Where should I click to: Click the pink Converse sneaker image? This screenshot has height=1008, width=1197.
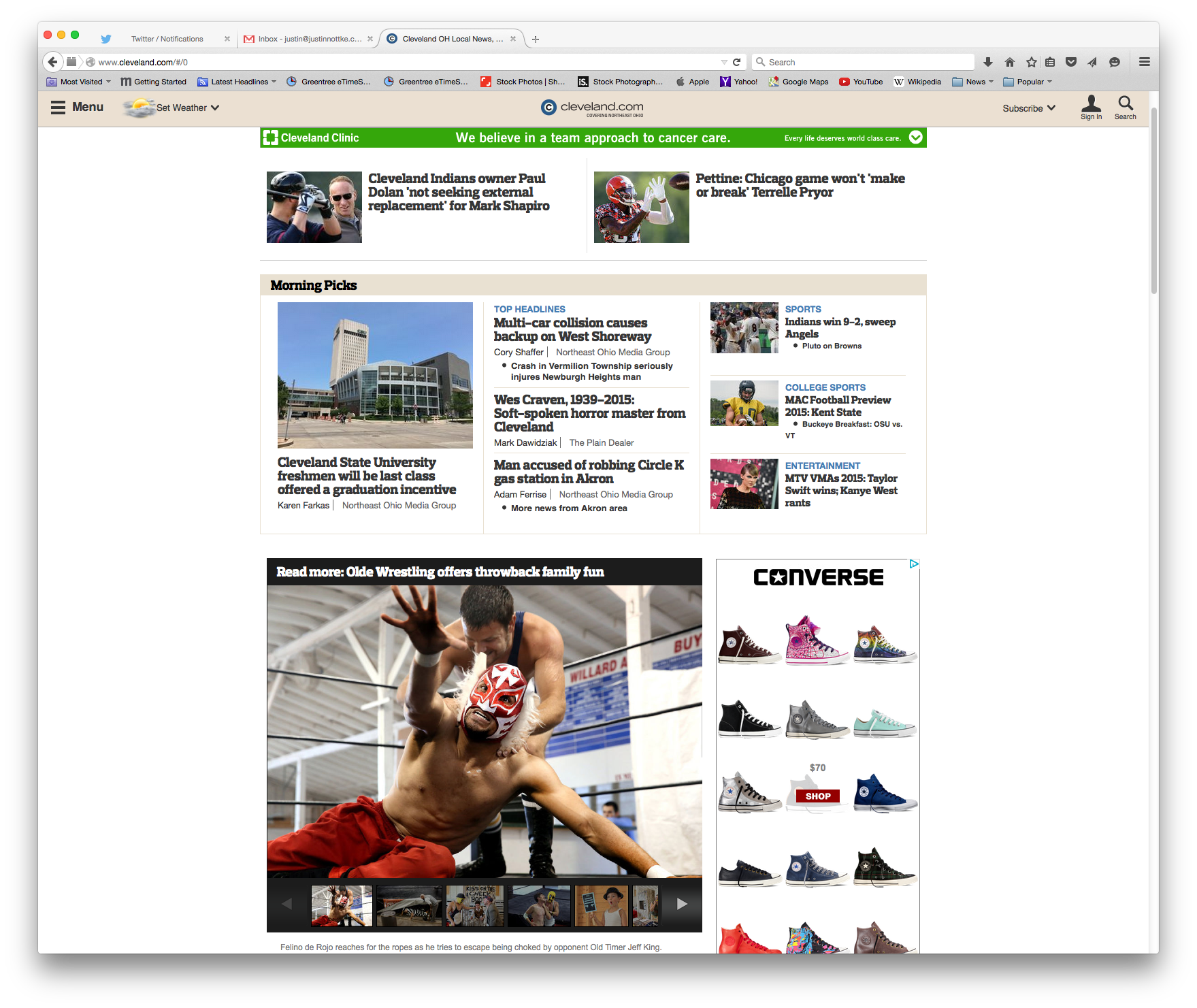pyautogui.click(x=816, y=640)
